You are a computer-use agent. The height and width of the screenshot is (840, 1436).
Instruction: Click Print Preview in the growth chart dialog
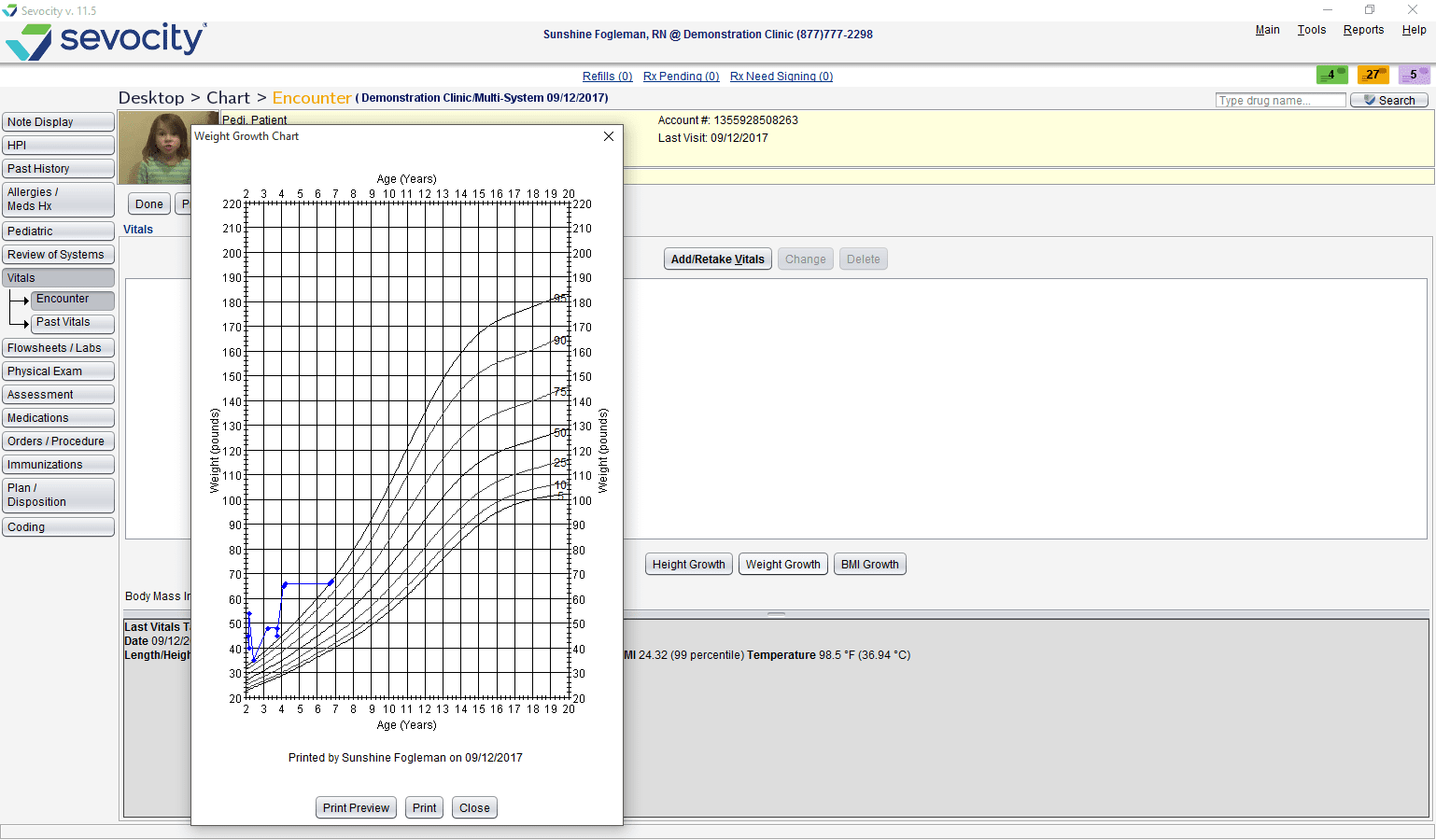pos(356,808)
